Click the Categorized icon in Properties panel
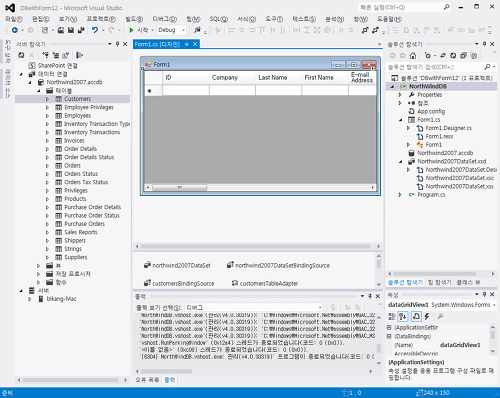500x398 pixels. point(392,316)
